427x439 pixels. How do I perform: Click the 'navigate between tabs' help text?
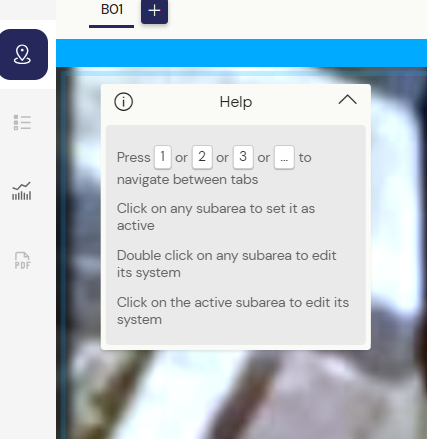tap(187, 180)
